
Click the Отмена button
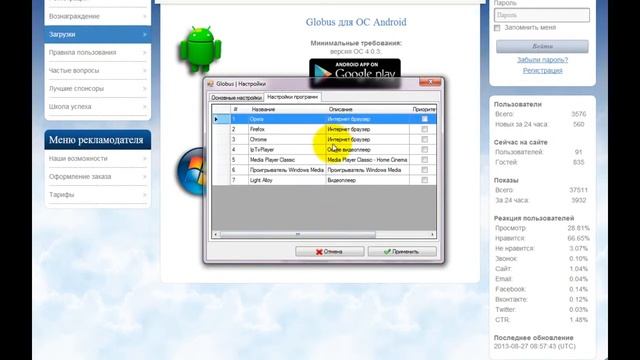(x=330, y=252)
